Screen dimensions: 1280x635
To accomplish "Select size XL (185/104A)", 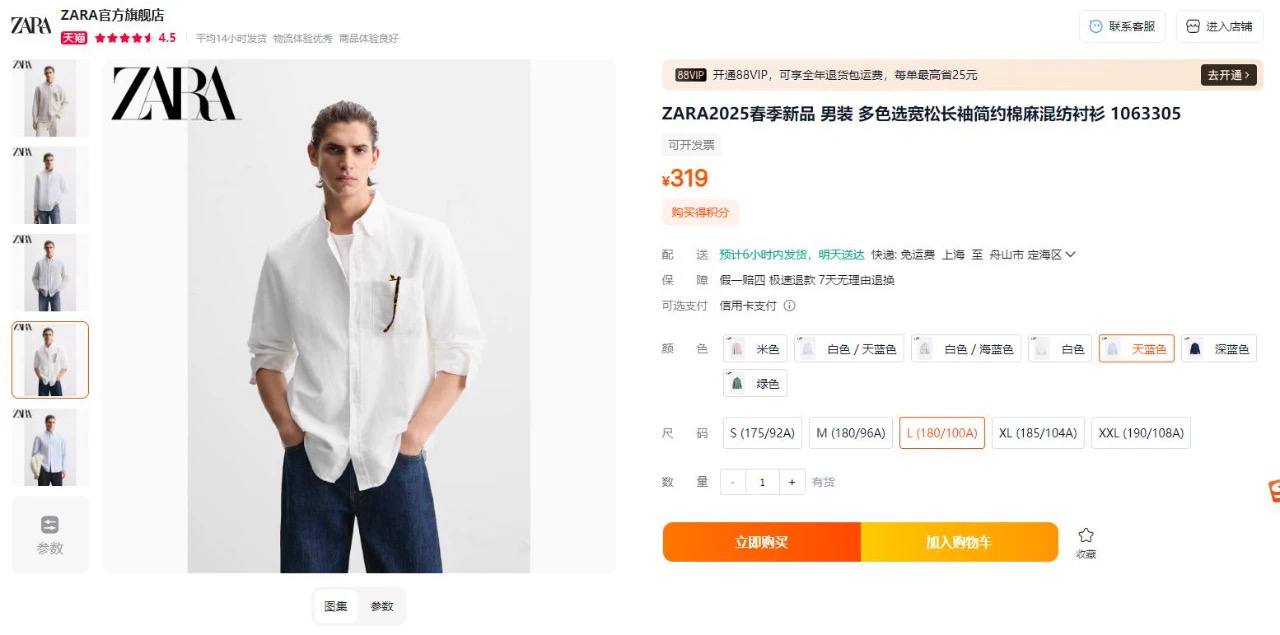I will tap(1038, 433).
